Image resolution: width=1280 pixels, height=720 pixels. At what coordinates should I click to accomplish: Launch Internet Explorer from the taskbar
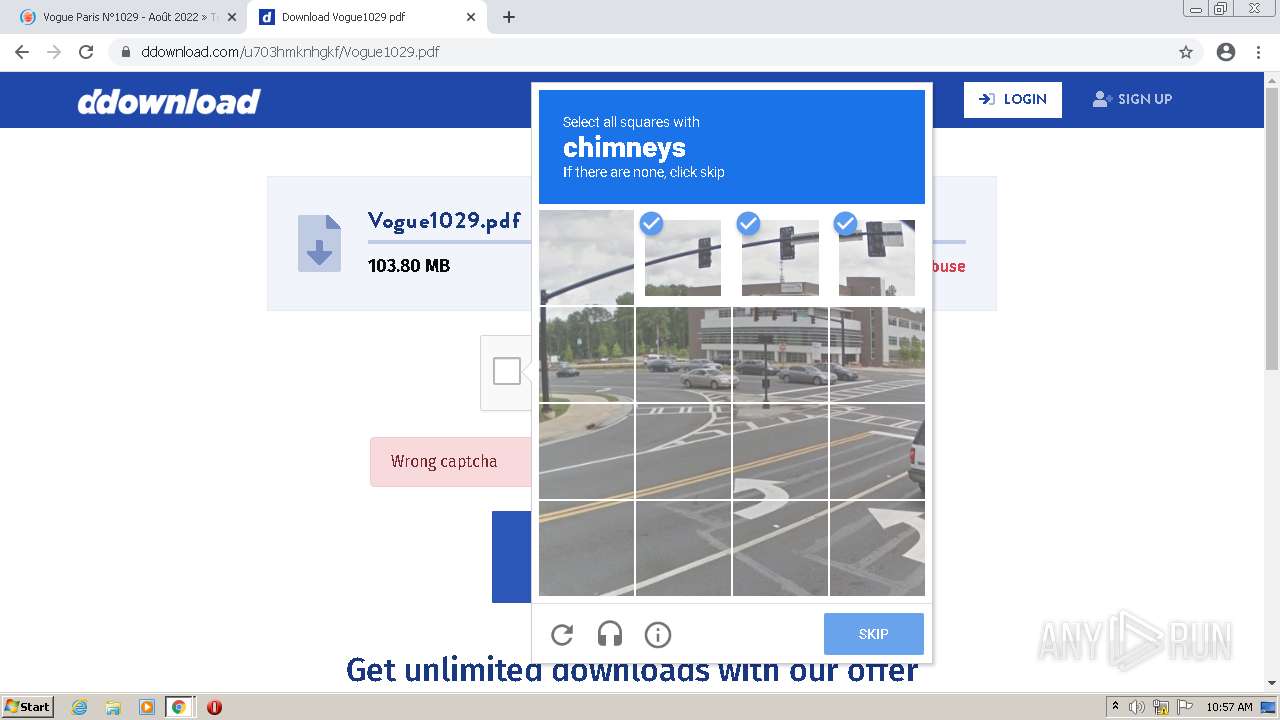[x=79, y=707]
